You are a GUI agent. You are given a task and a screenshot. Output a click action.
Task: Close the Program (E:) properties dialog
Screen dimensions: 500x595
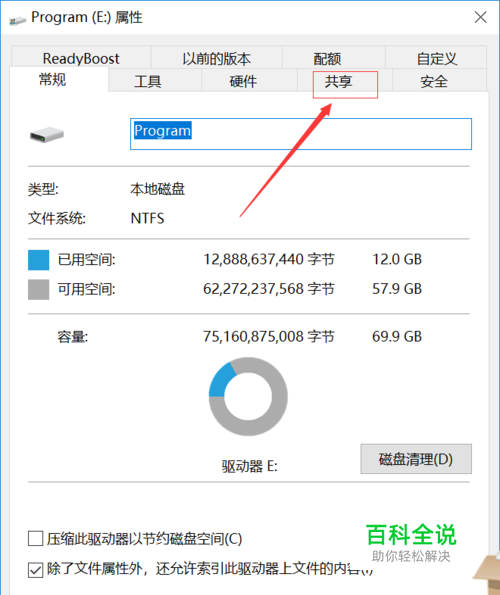481,17
